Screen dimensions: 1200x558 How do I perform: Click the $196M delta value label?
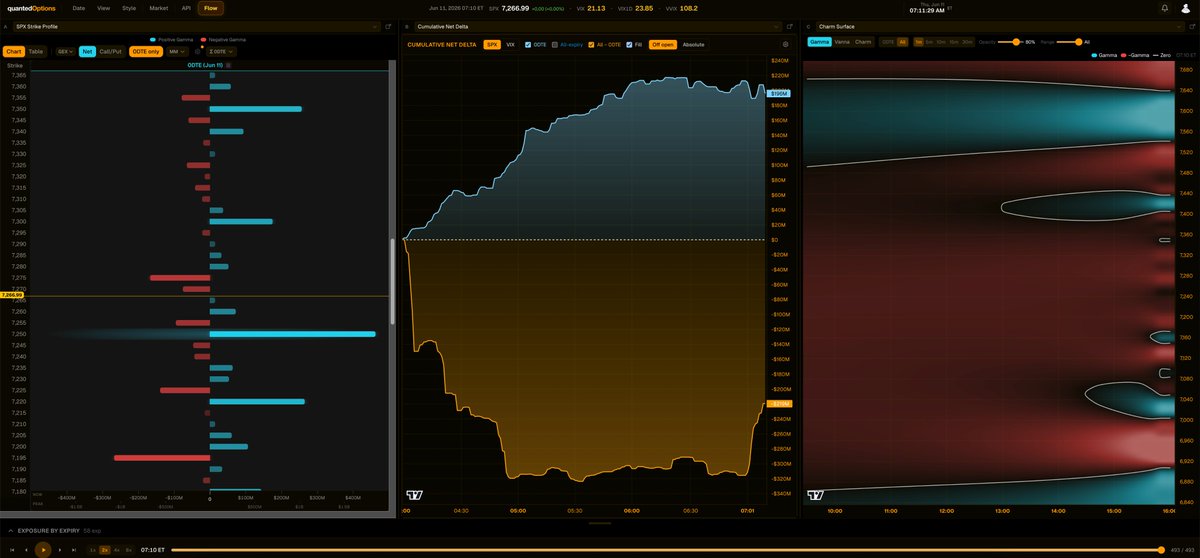(778, 93)
